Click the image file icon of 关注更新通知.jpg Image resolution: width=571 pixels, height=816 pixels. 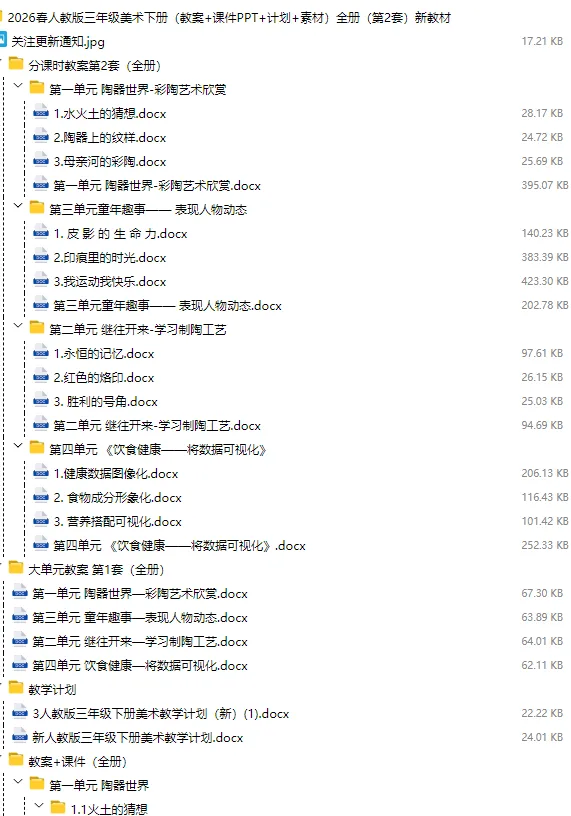click(x=3, y=41)
